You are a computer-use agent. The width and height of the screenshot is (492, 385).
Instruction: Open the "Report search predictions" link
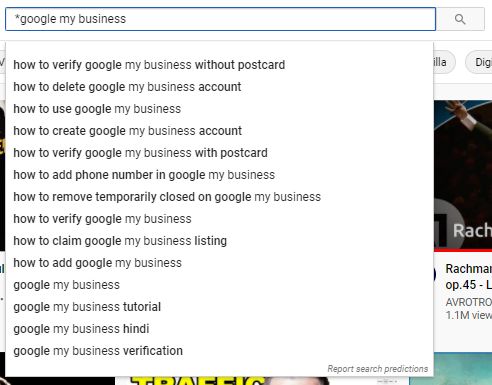tap(377, 369)
